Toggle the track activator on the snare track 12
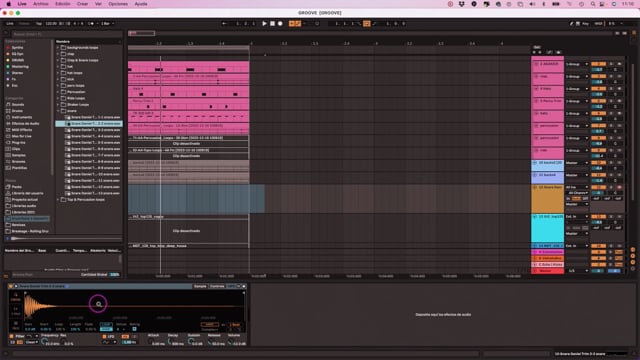The height and width of the screenshot is (360, 640). click(598, 187)
